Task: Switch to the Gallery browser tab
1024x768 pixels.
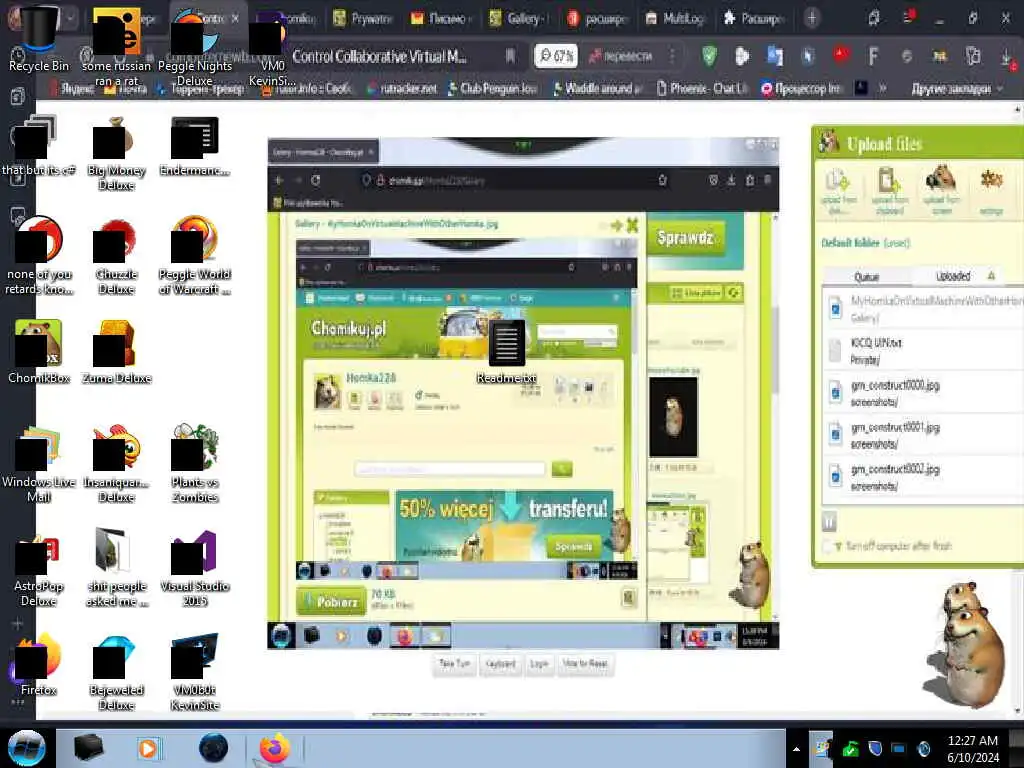Action: pyautogui.click(x=520, y=18)
